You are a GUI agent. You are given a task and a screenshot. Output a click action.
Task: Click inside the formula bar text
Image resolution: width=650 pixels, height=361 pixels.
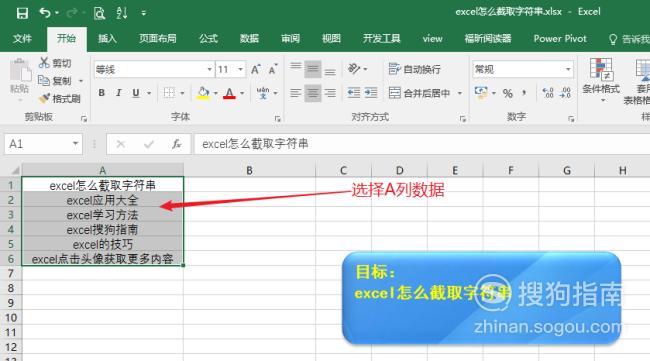255,144
